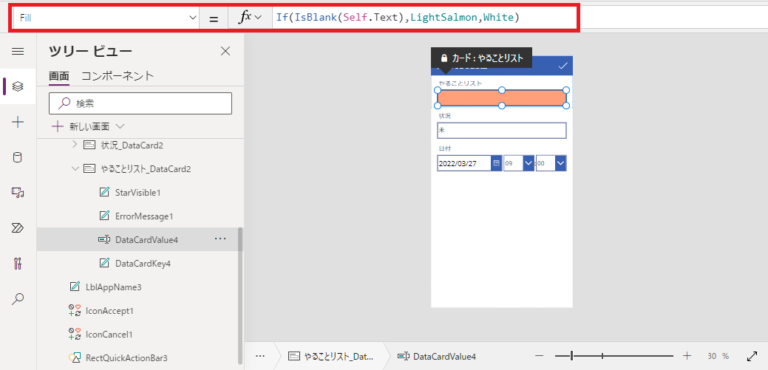This screenshot has width=768, height=370.
Task: Select 状況_DataCard2 in the tree
Action: point(132,145)
